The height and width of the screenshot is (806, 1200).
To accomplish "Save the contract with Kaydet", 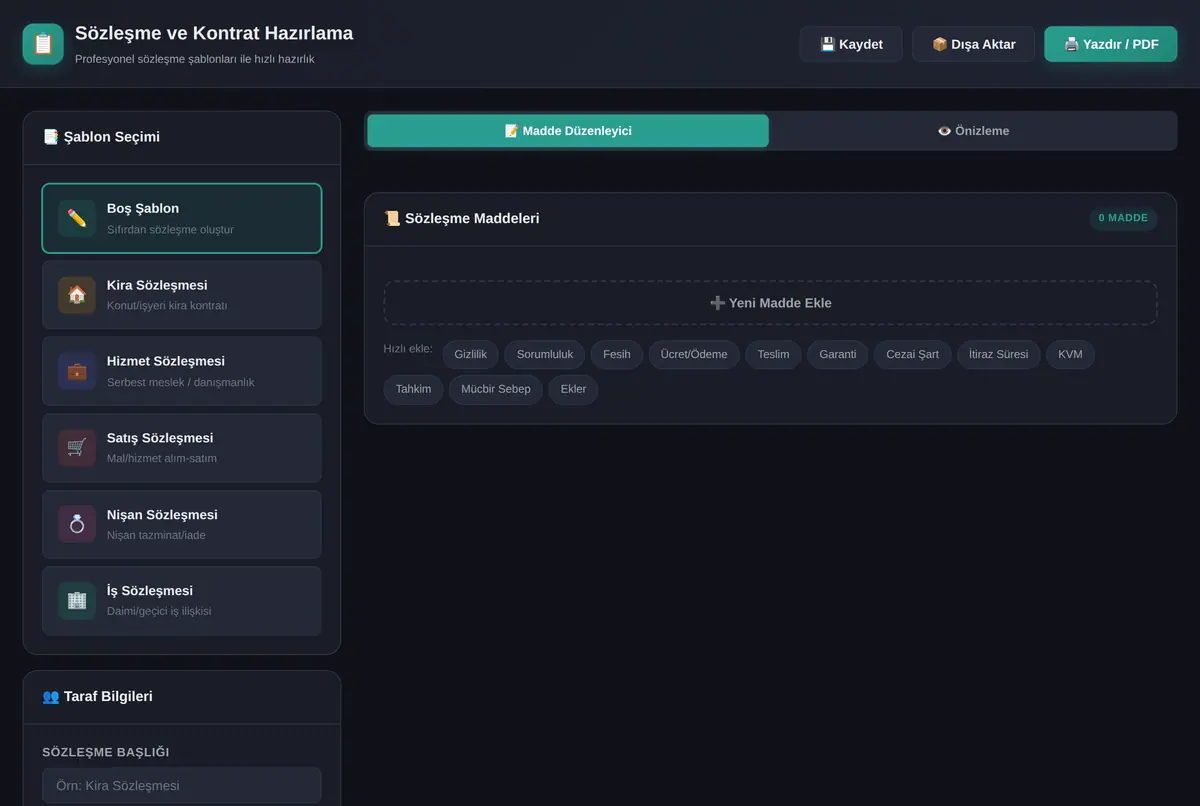I will click(851, 44).
